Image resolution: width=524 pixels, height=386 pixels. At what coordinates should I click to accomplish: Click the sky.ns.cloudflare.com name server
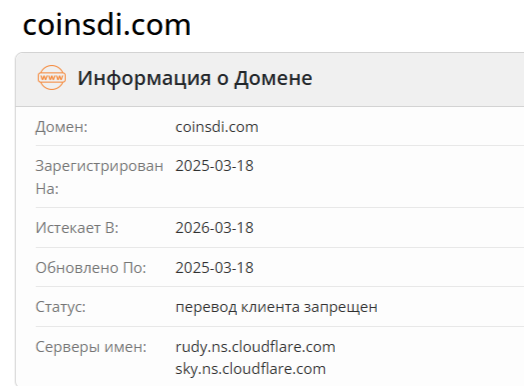(x=251, y=369)
